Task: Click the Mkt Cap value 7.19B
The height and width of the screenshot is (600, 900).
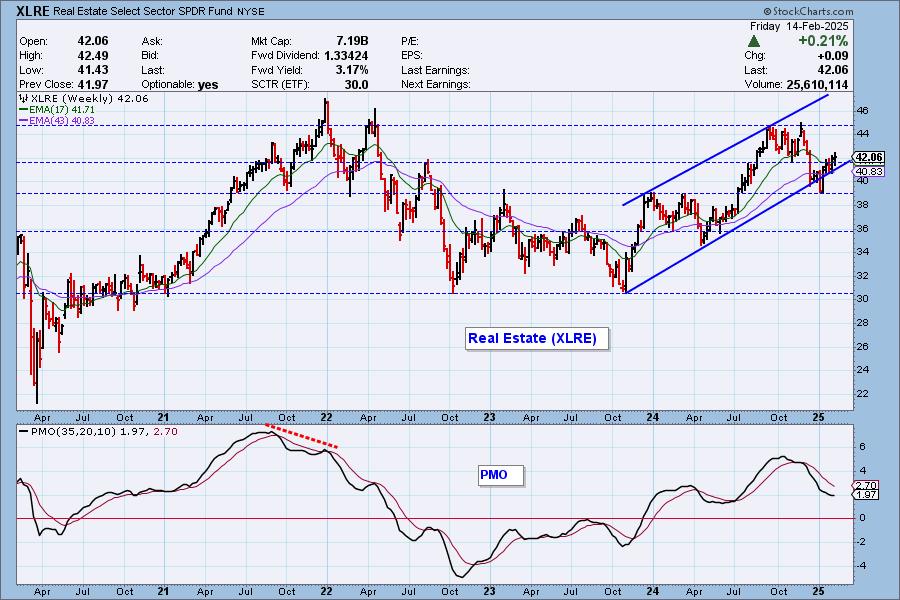Action: pyautogui.click(x=352, y=41)
